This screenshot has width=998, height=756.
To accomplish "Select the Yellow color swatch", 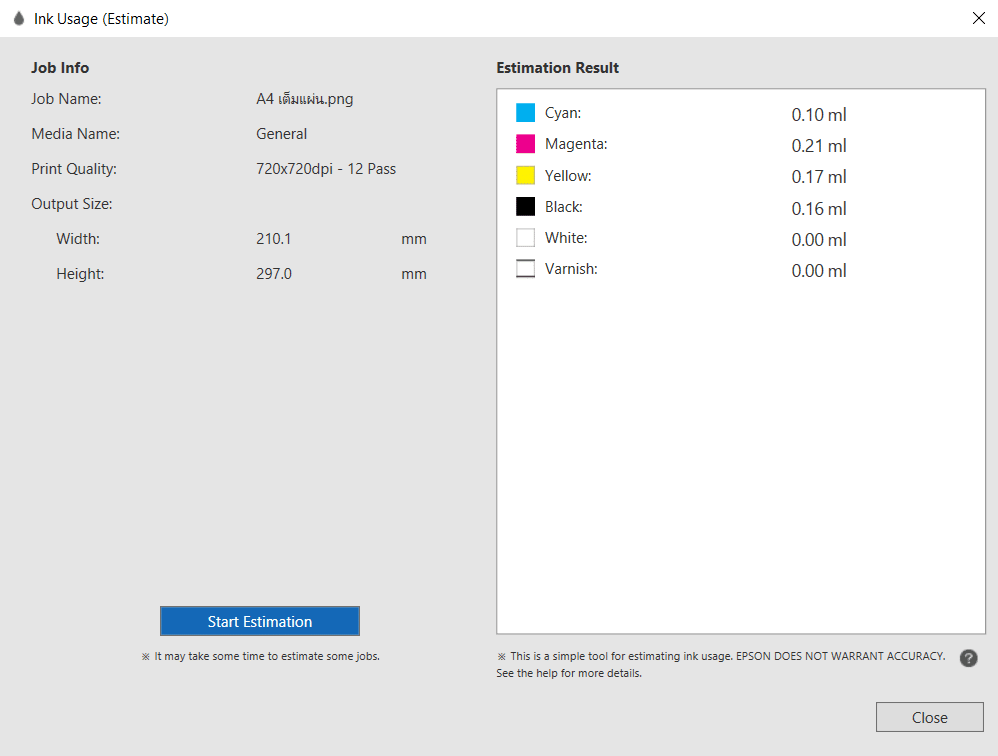I will (x=525, y=176).
